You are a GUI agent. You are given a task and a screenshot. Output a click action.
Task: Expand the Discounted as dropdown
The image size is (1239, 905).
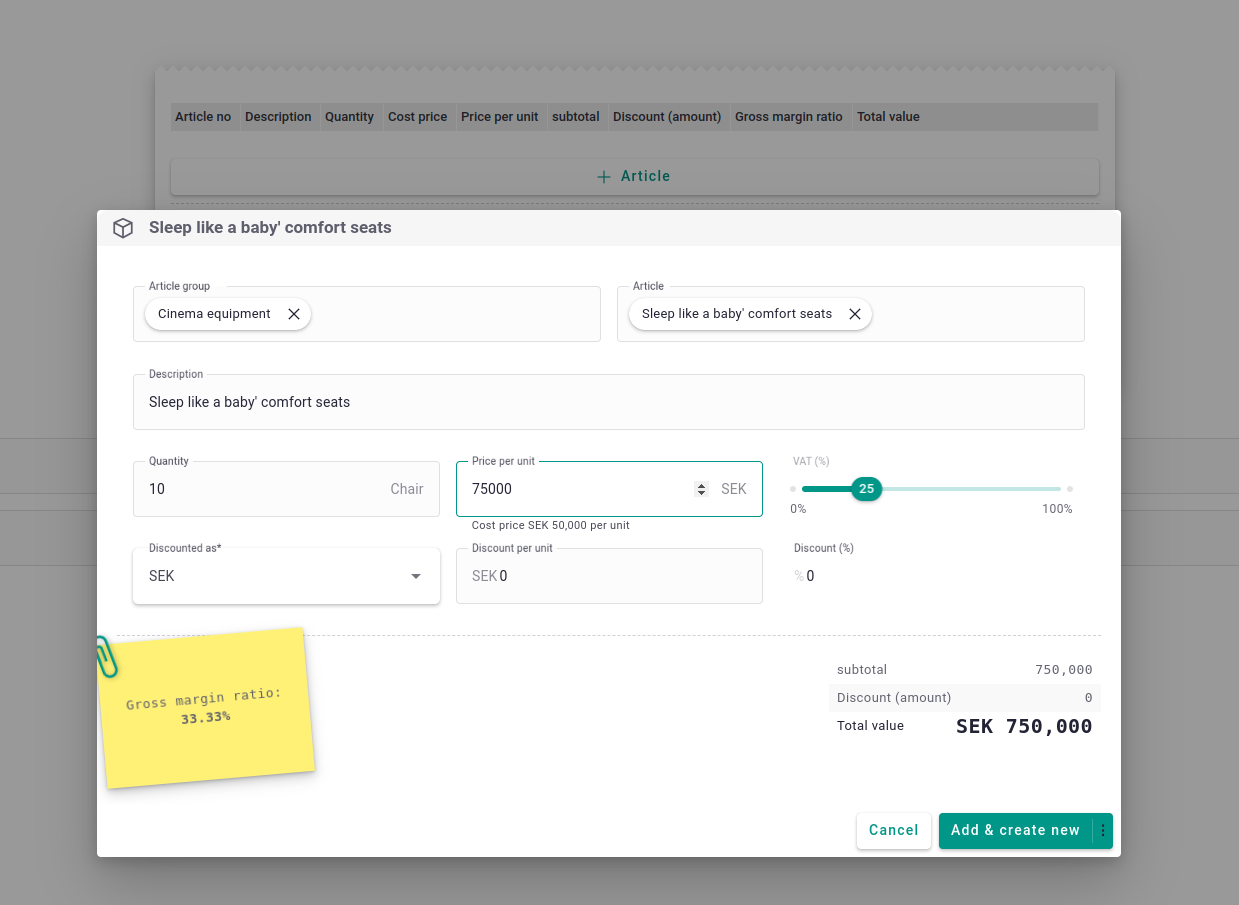(416, 577)
